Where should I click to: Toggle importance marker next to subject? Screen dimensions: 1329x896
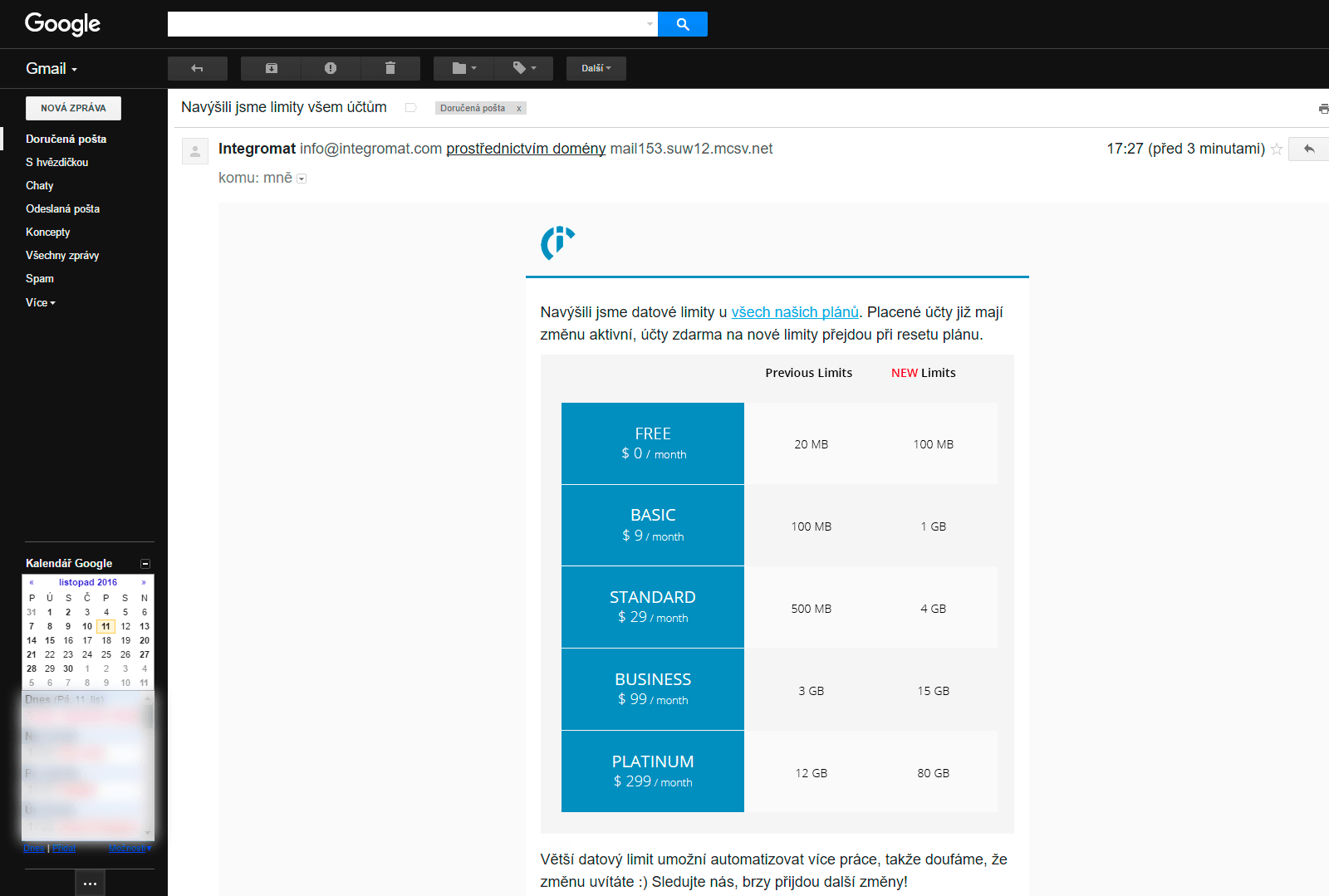[410, 108]
